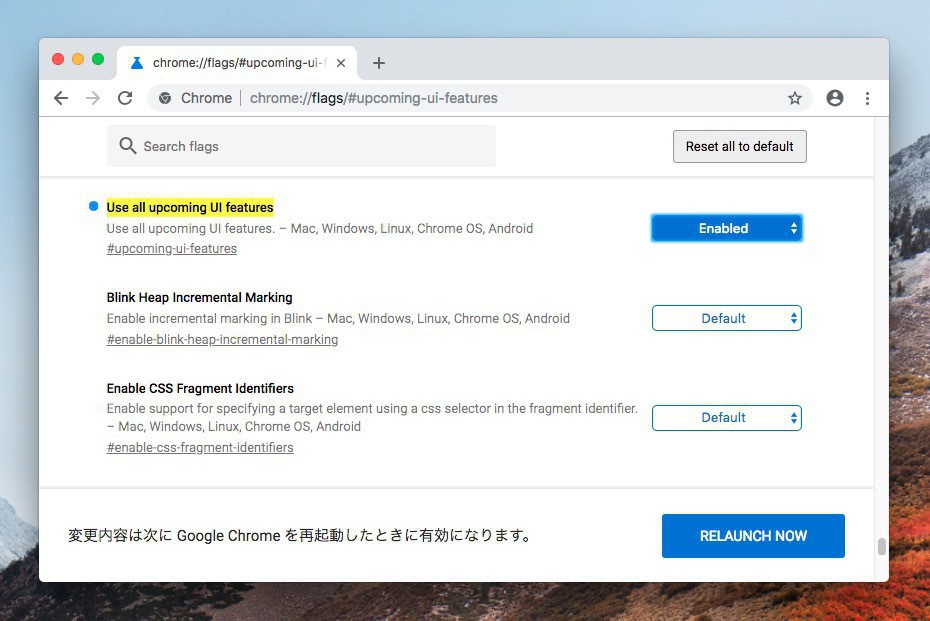Click the Japanese relaunch notice text
930x621 pixels.
tap(298, 535)
